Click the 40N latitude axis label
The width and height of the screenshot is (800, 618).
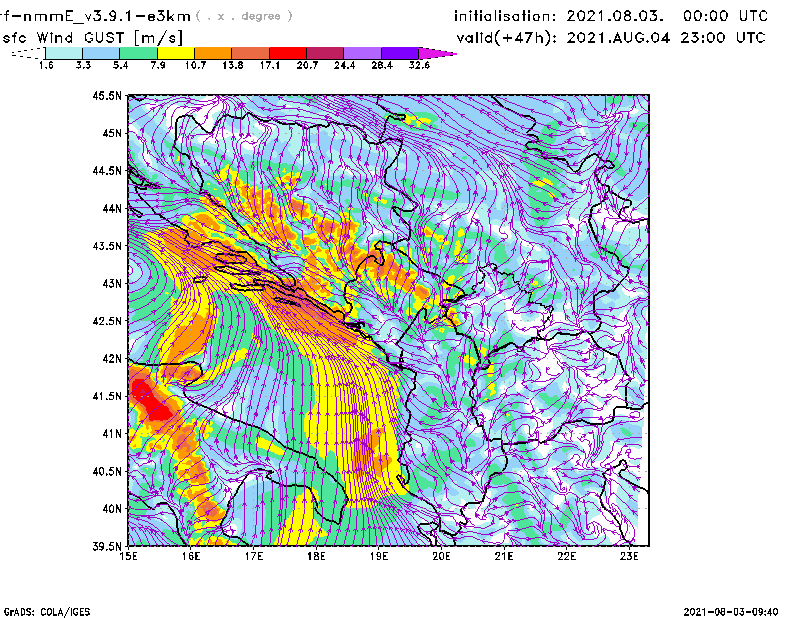pyautogui.click(x=112, y=509)
